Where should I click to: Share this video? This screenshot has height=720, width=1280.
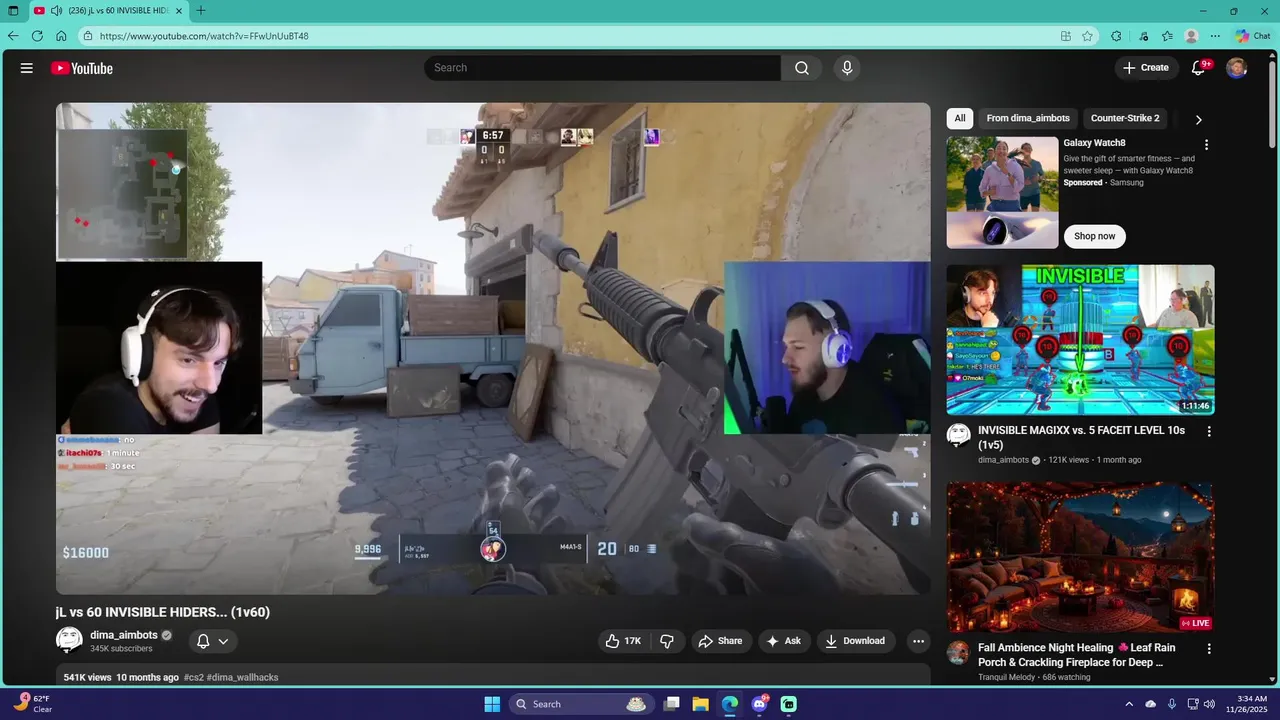pyautogui.click(x=720, y=641)
